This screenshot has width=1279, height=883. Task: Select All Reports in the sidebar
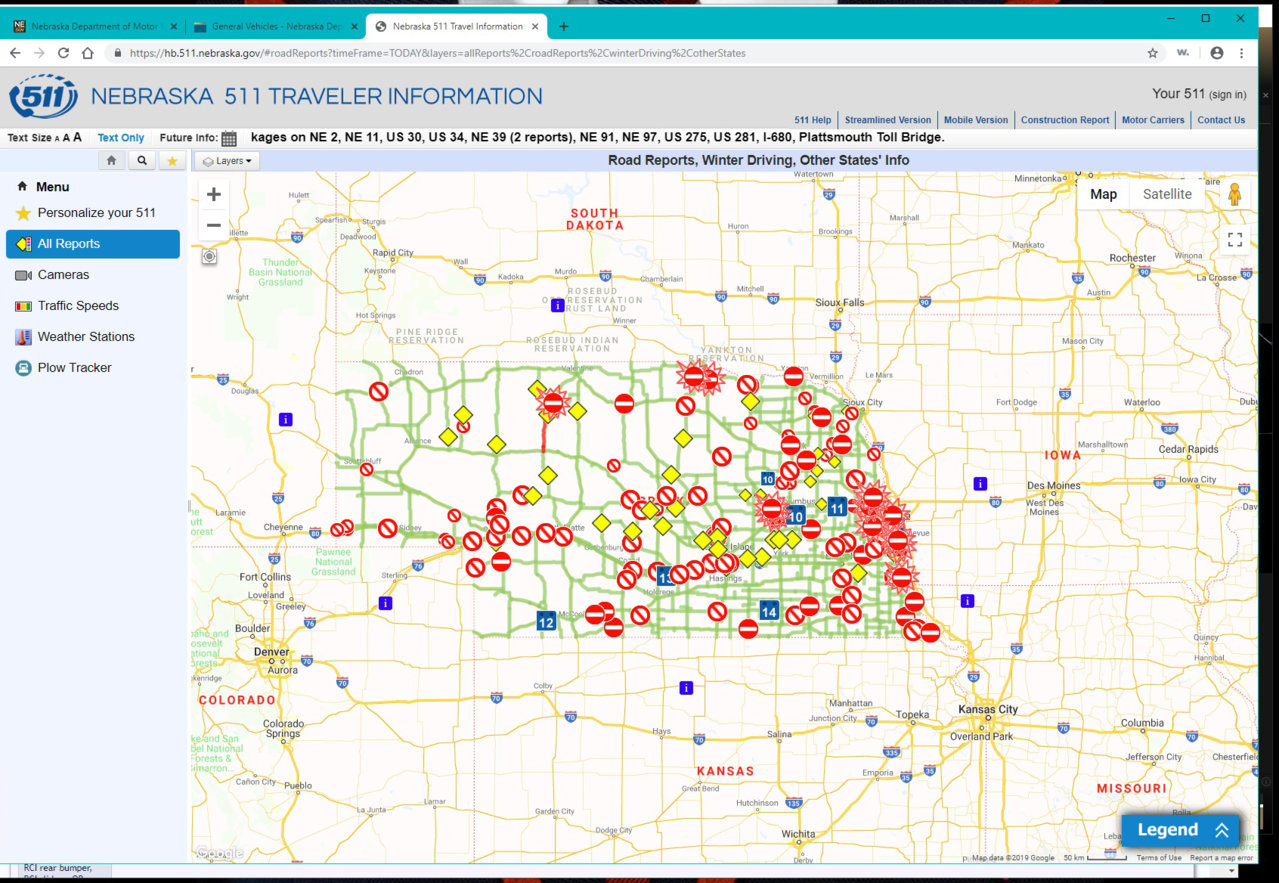click(x=93, y=244)
